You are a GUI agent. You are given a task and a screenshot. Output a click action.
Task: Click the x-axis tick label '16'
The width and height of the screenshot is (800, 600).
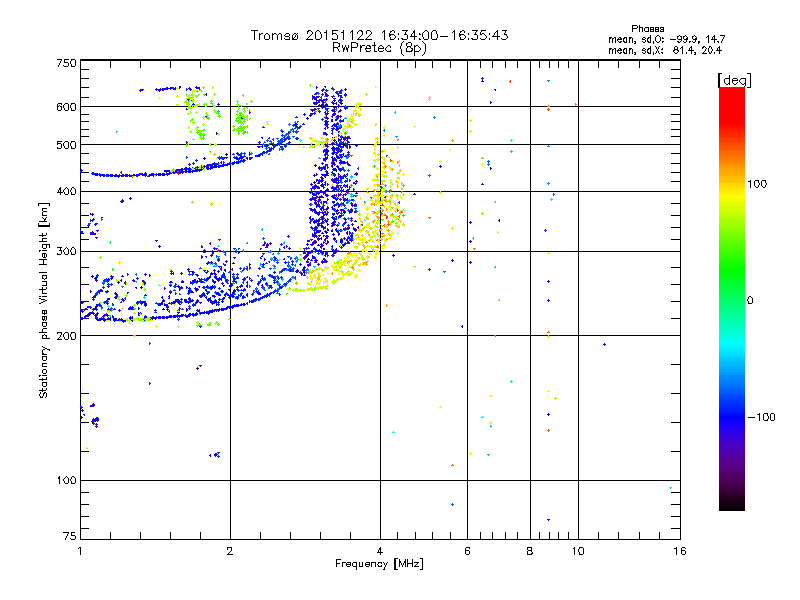[680, 551]
